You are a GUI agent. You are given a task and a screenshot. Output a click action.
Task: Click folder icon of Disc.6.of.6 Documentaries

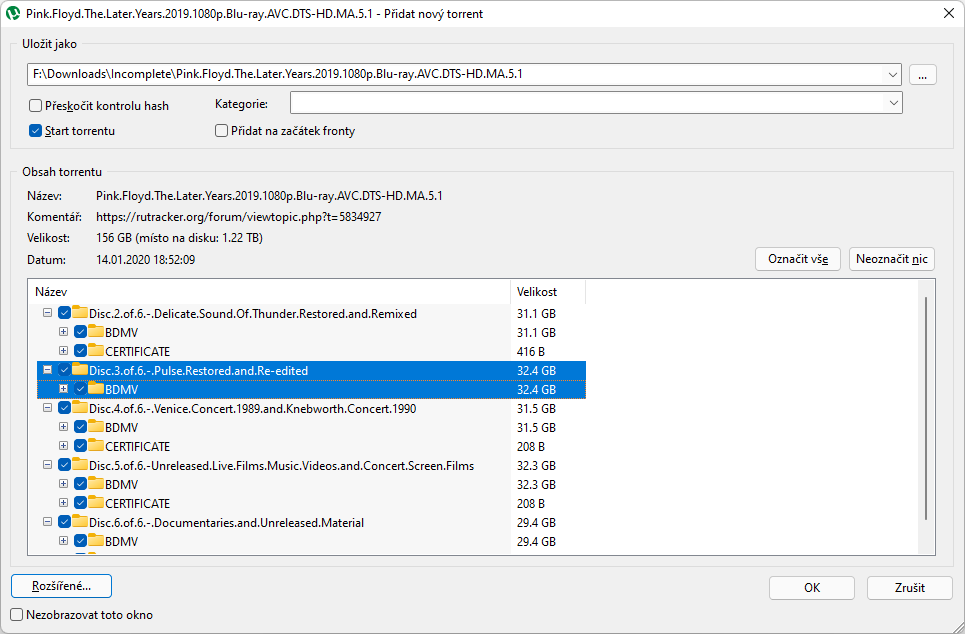click(80, 521)
